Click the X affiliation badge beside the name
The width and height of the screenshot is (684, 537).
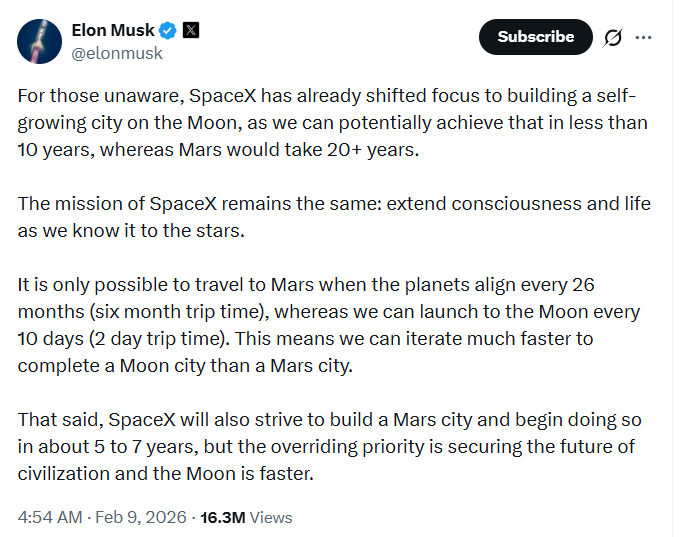click(x=192, y=31)
